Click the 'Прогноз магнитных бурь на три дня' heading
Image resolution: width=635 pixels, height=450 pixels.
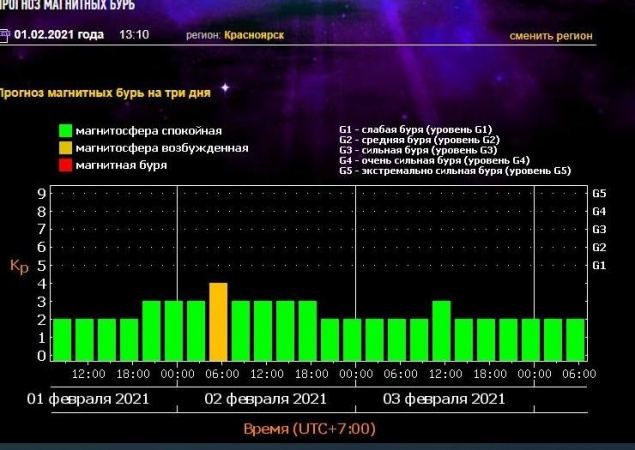pos(105,93)
